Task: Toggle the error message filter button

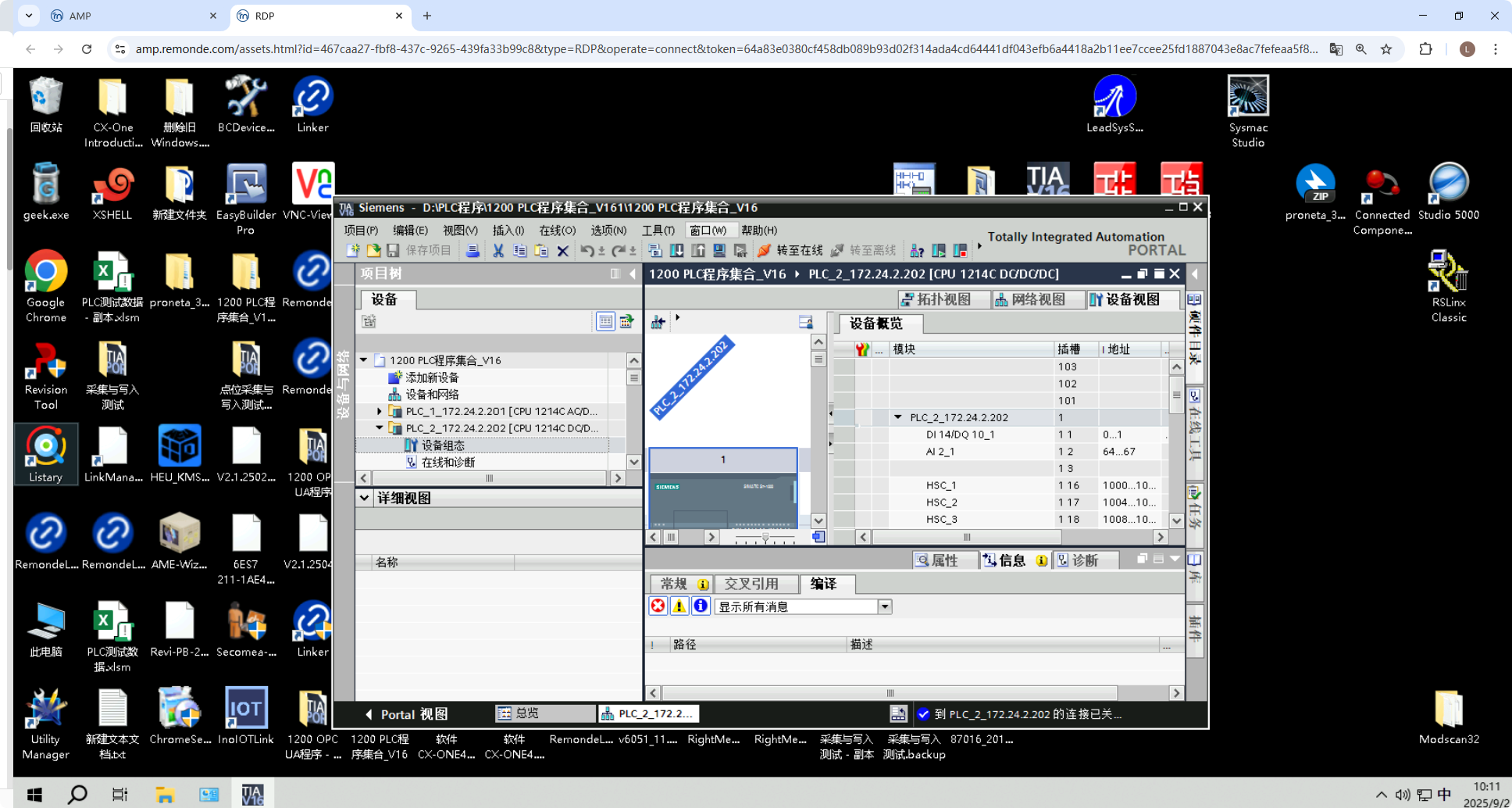Action: [x=658, y=606]
